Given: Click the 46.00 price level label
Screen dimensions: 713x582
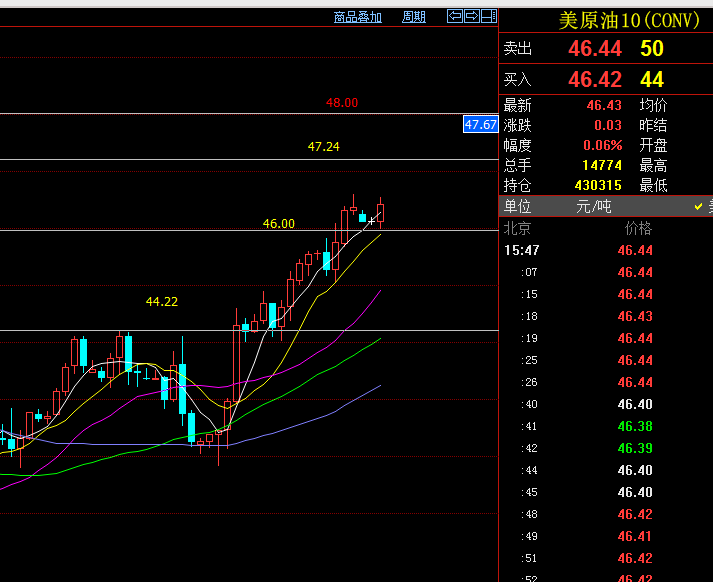Looking at the screenshot, I should pyautogui.click(x=278, y=224).
